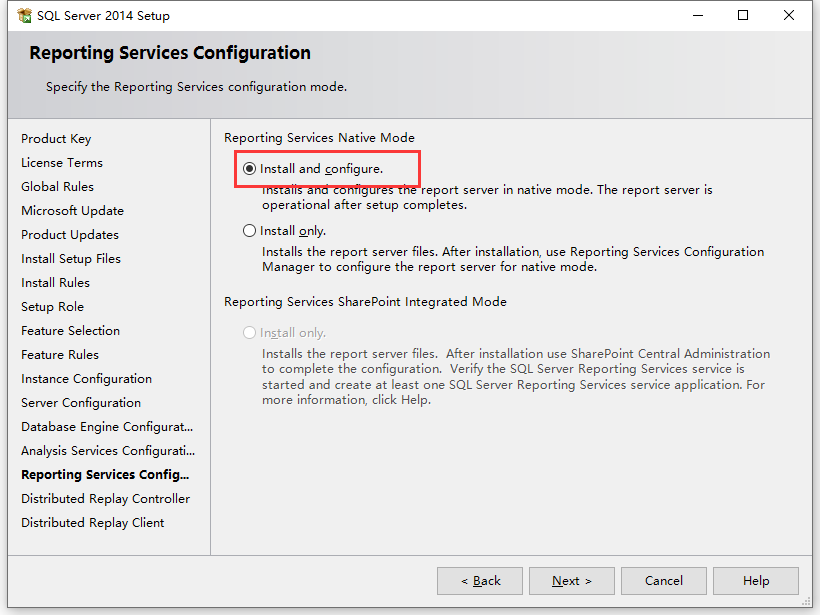Screen dimensions: 820x615
Task: Go back with the Back button
Action: point(480,581)
